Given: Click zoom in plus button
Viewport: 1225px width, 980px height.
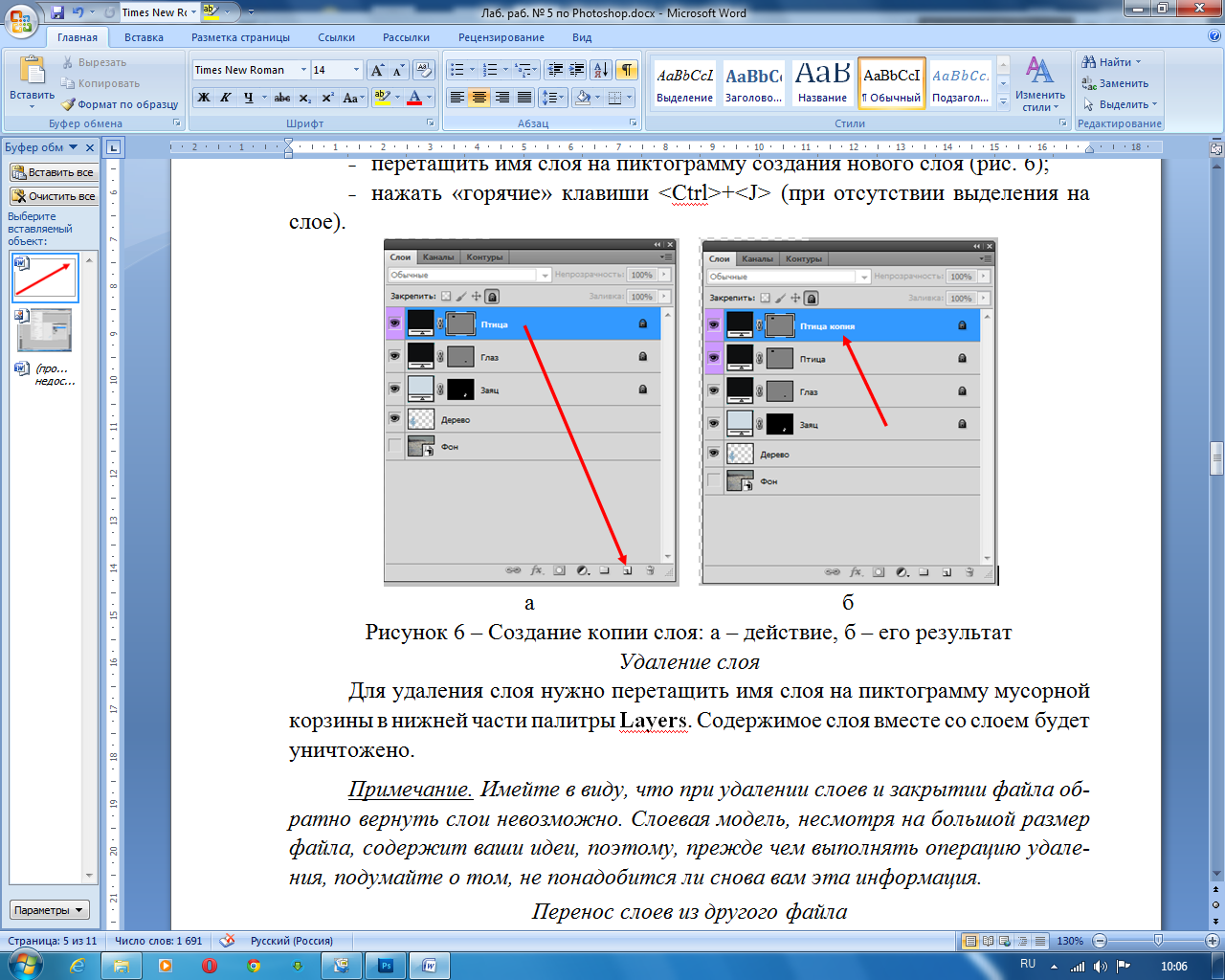Looking at the screenshot, I should (x=1212, y=941).
